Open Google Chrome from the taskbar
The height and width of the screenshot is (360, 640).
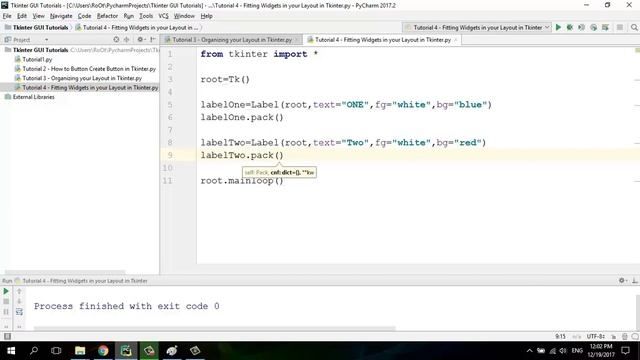[x=103, y=351]
